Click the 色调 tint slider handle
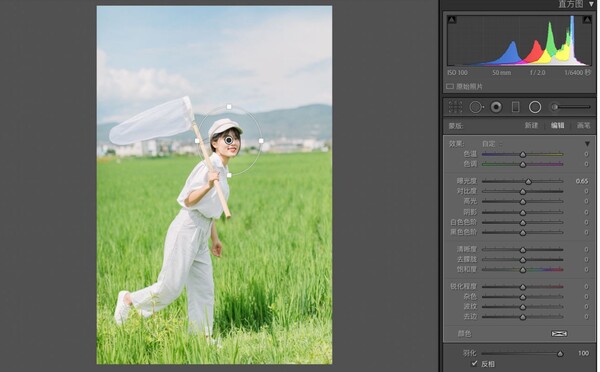600x372 pixels. pyautogui.click(x=523, y=164)
